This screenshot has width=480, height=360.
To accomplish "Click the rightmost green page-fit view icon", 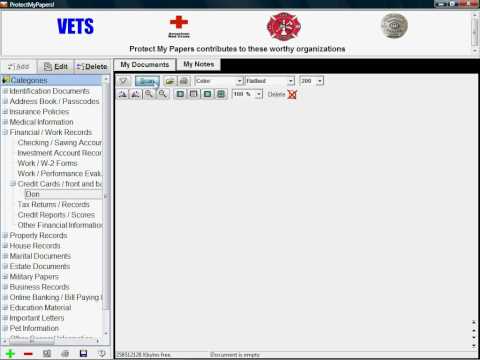I will point(221,94).
